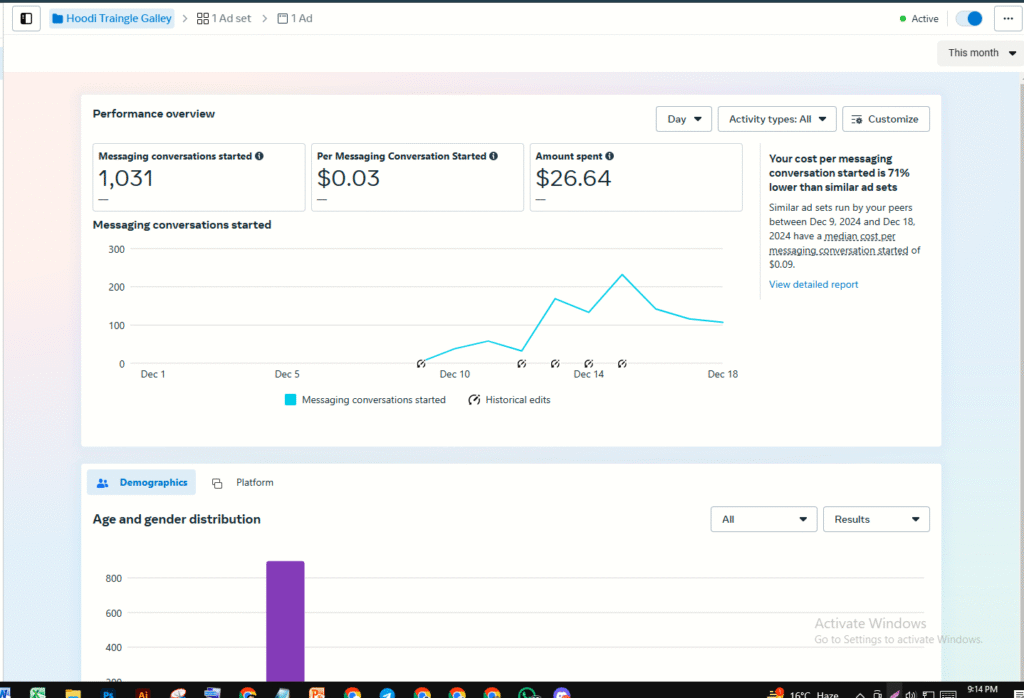Viewport: 1024px width, 698px height.
Task: Click the Hoodi Traingle Galley campaign folder icon
Action: click(56, 17)
